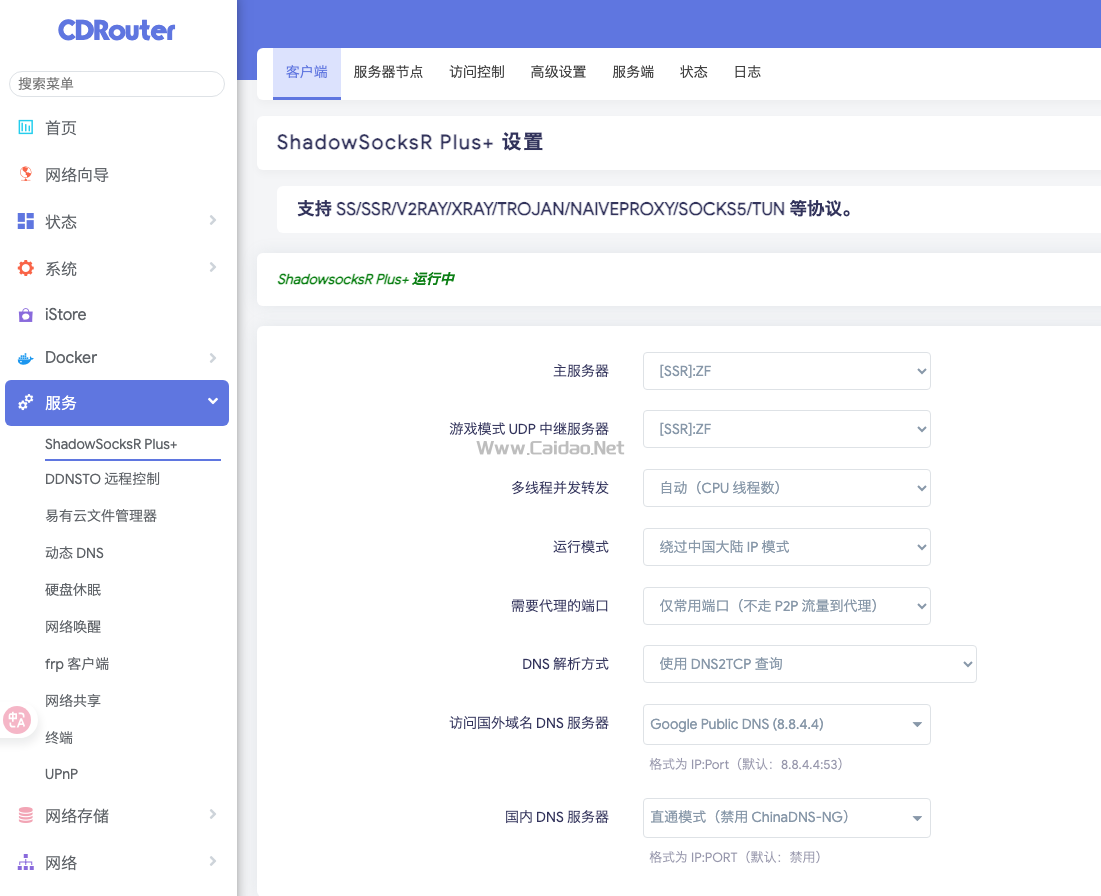Expand the 网络 sidebar menu chevron
1101x896 pixels.
(212, 861)
